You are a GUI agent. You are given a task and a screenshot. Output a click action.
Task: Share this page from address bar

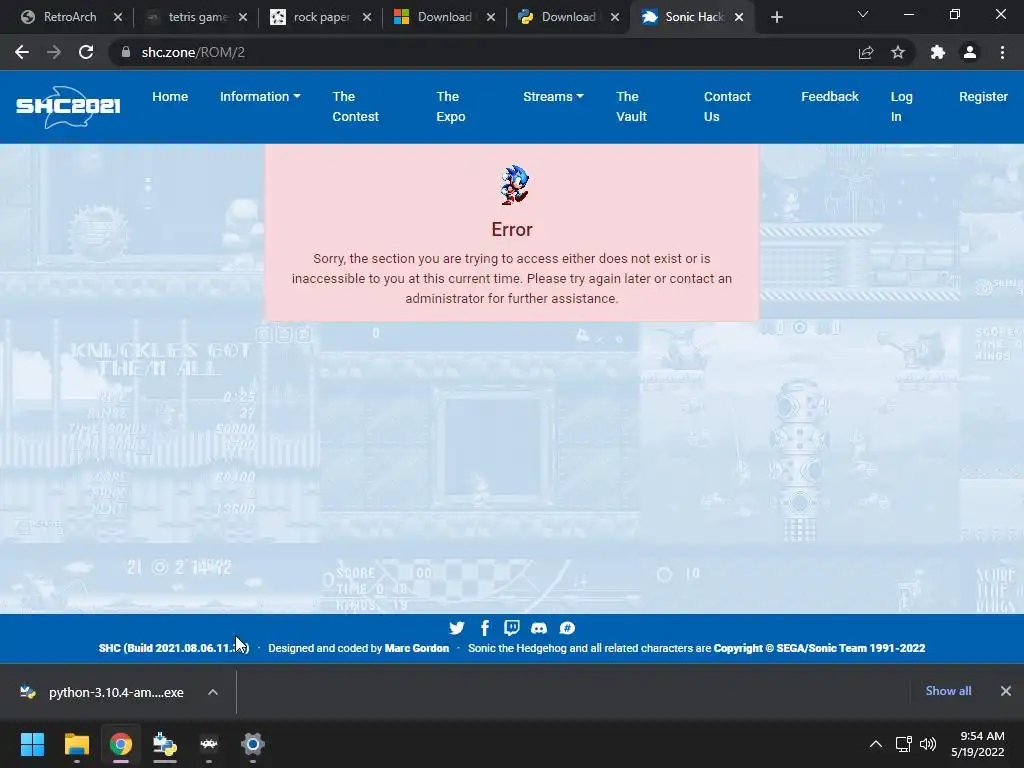[866, 52]
